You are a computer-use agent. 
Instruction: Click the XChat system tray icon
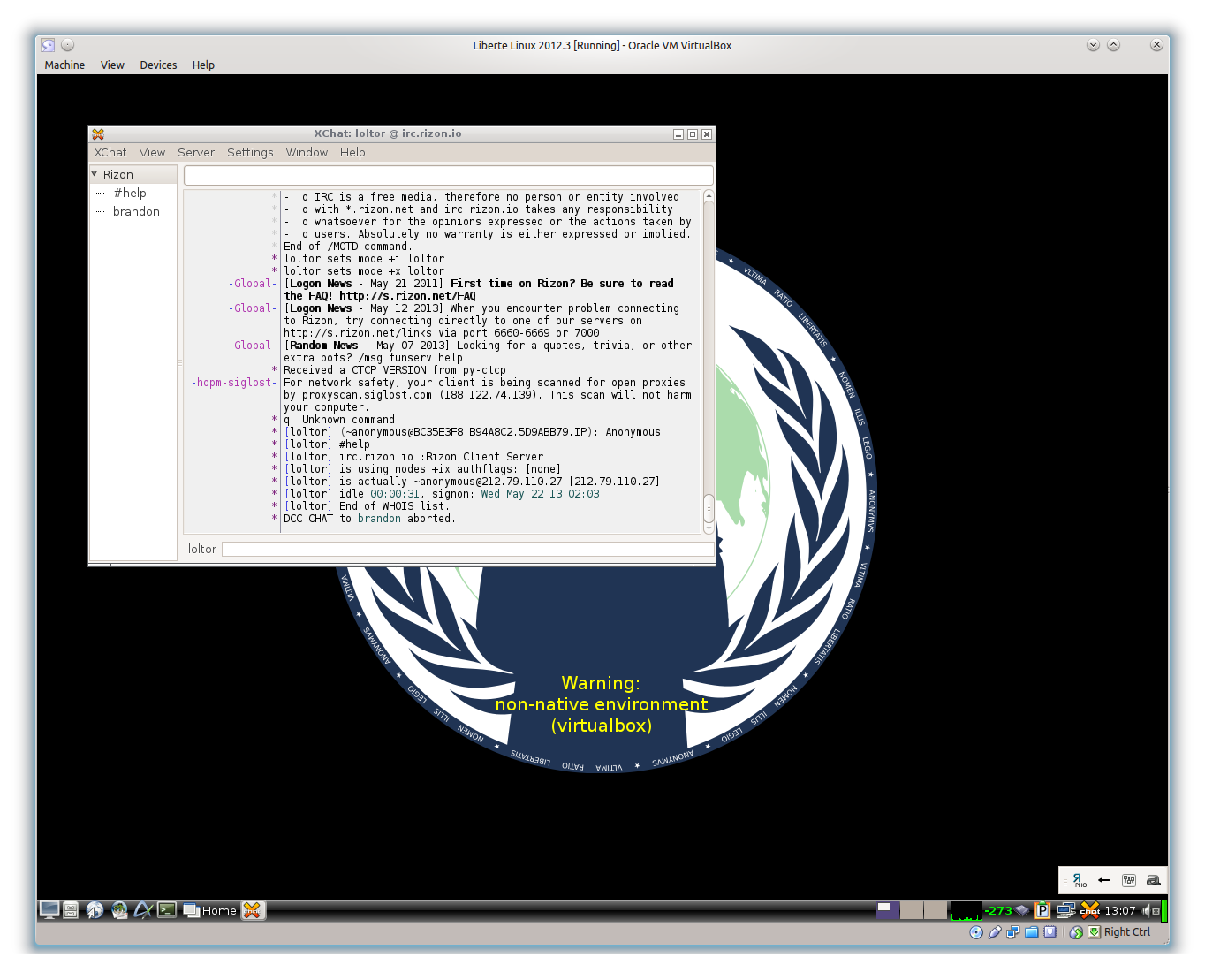click(1090, 910)
